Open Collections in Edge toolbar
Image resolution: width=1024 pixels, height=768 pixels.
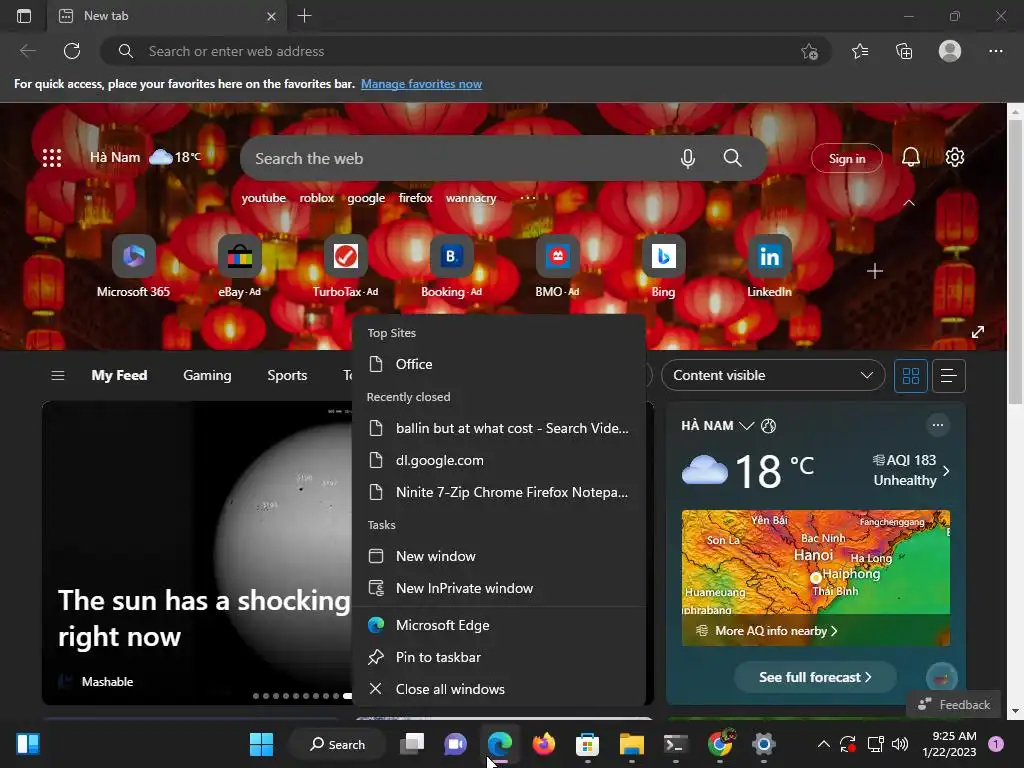[x=904, y=51]
